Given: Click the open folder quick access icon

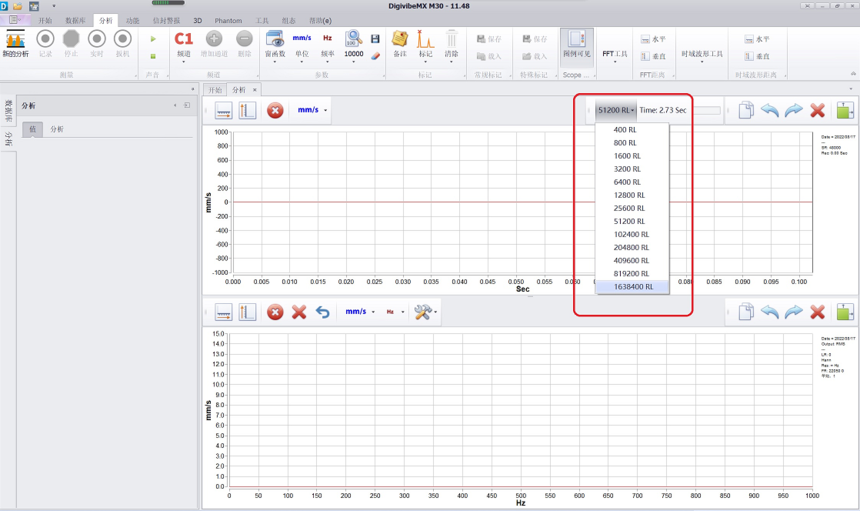Looking at the screenshot, I should point(18,6).
